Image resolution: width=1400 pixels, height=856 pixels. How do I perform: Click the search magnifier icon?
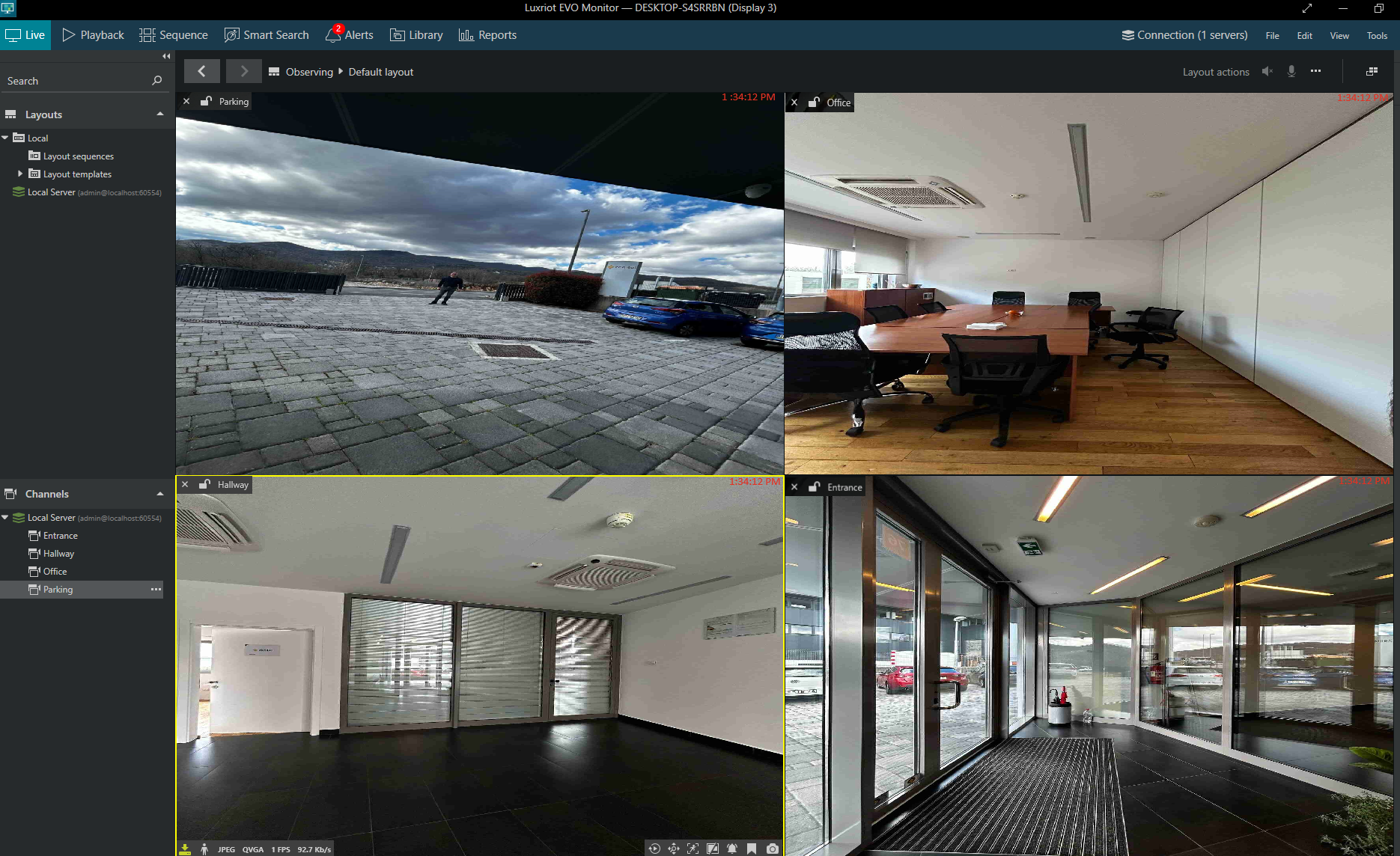click(157, 80)
